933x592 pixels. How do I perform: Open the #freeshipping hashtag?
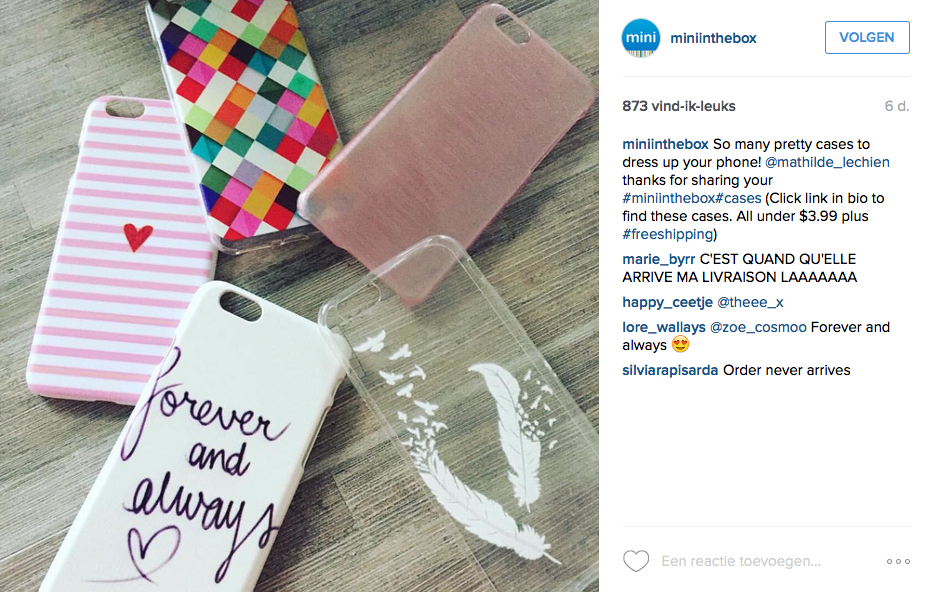pos(668,234)
